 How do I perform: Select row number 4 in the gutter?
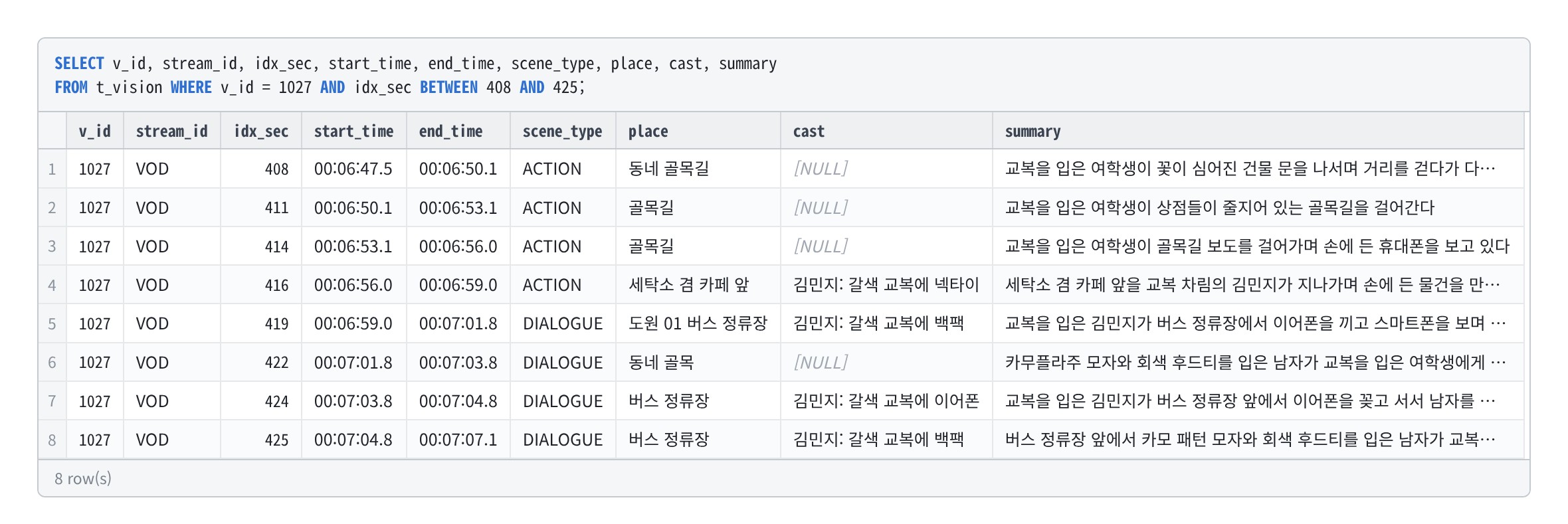click(52, 285)
